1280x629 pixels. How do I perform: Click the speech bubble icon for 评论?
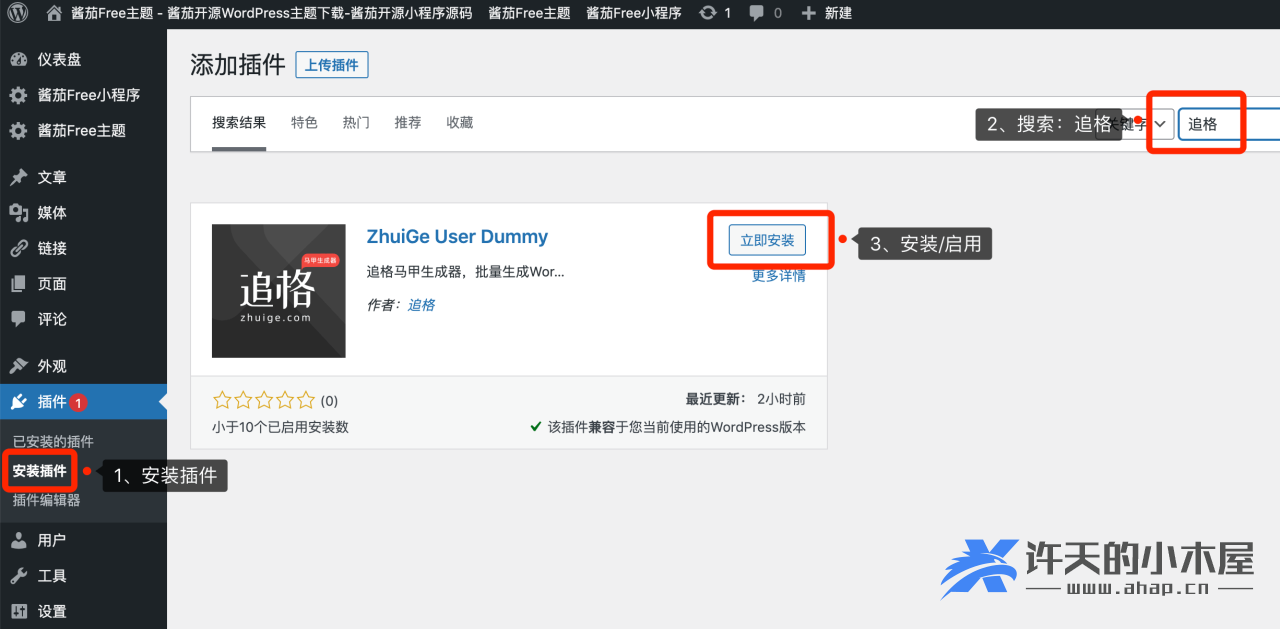tap(18, 319)
